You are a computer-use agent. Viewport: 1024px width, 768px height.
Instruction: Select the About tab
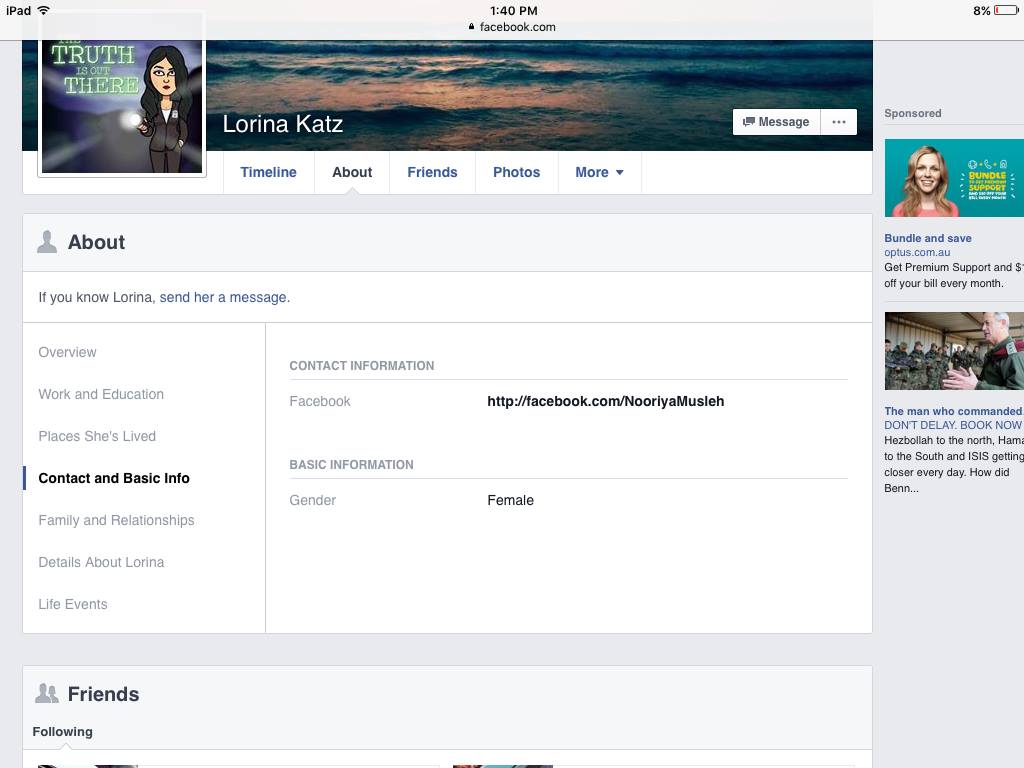(x=352, y=172)
